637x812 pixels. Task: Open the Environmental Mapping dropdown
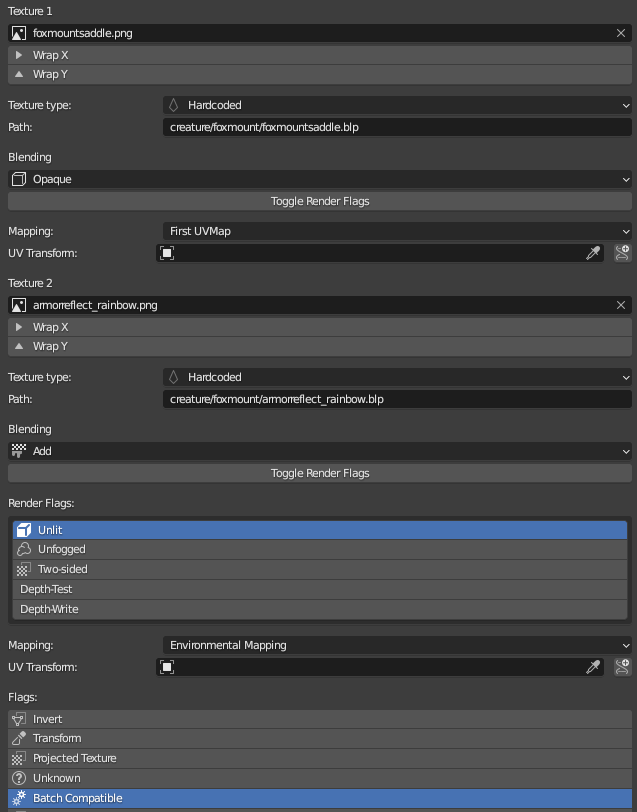[x=397, y=645]
